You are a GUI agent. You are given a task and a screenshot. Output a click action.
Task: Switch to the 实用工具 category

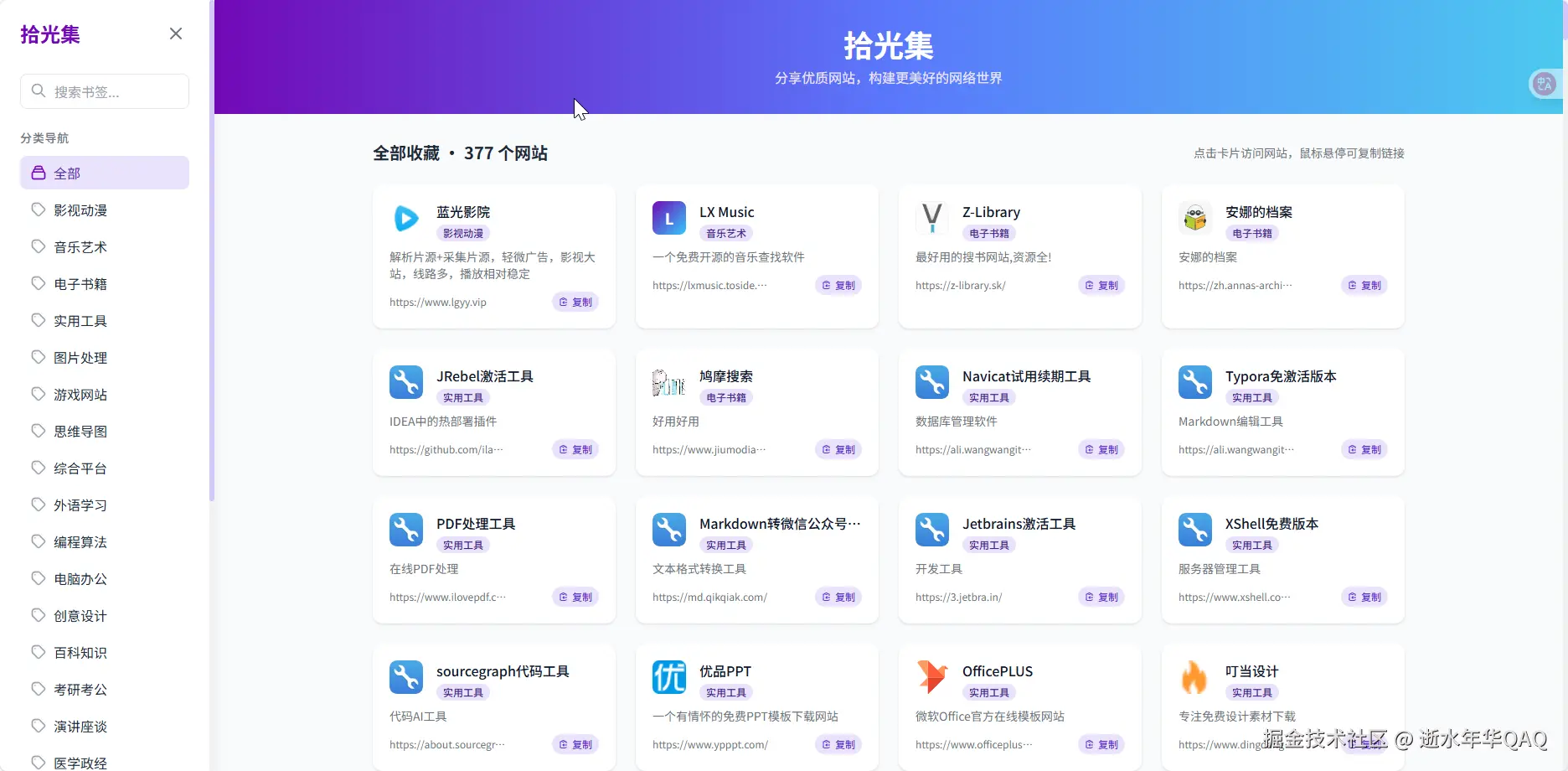pyautogui.click(x=80, y=320)
